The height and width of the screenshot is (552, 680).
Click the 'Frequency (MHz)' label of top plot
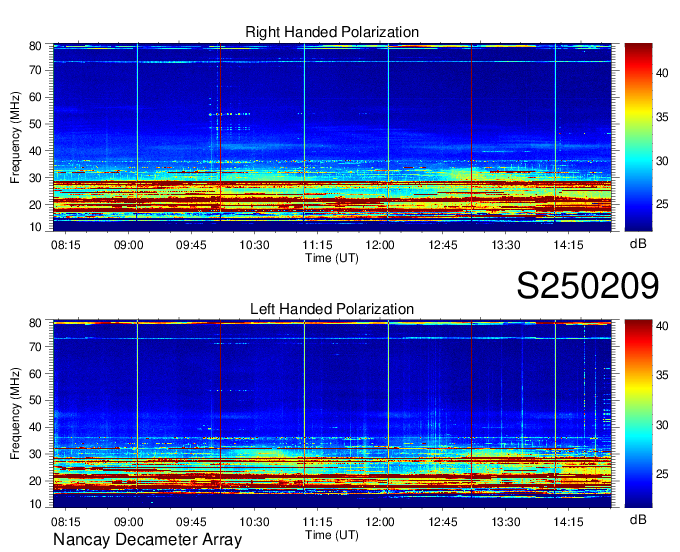pos(15,137)
